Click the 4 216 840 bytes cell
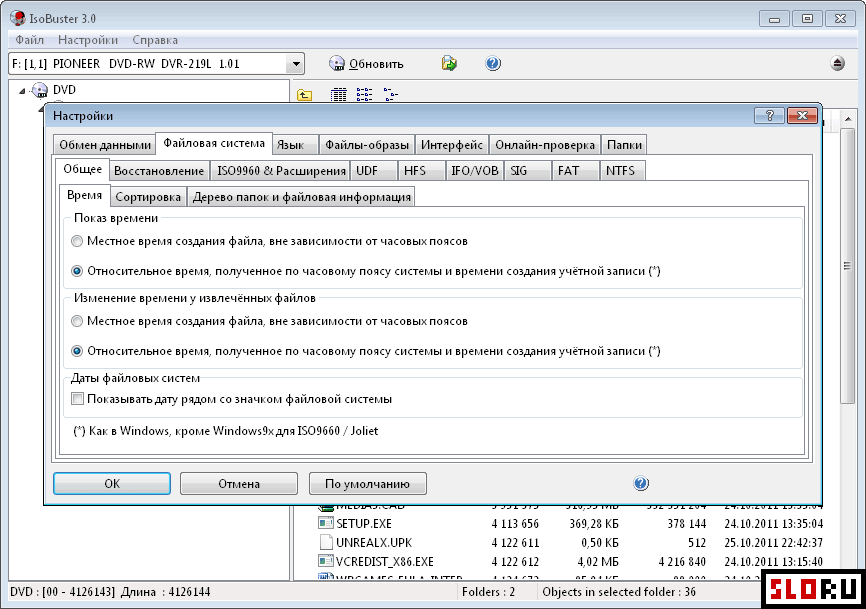The height and width of the screenshot is (609, 866). click(x=682, y=562)
